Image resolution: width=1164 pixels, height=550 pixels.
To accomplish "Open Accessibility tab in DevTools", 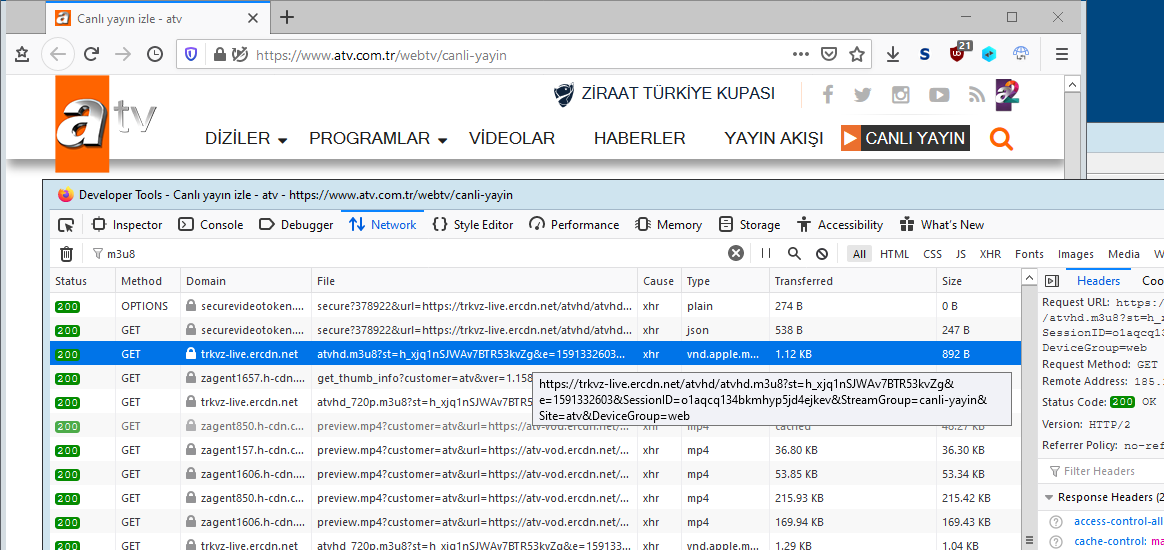I will [x=840, y=225].
